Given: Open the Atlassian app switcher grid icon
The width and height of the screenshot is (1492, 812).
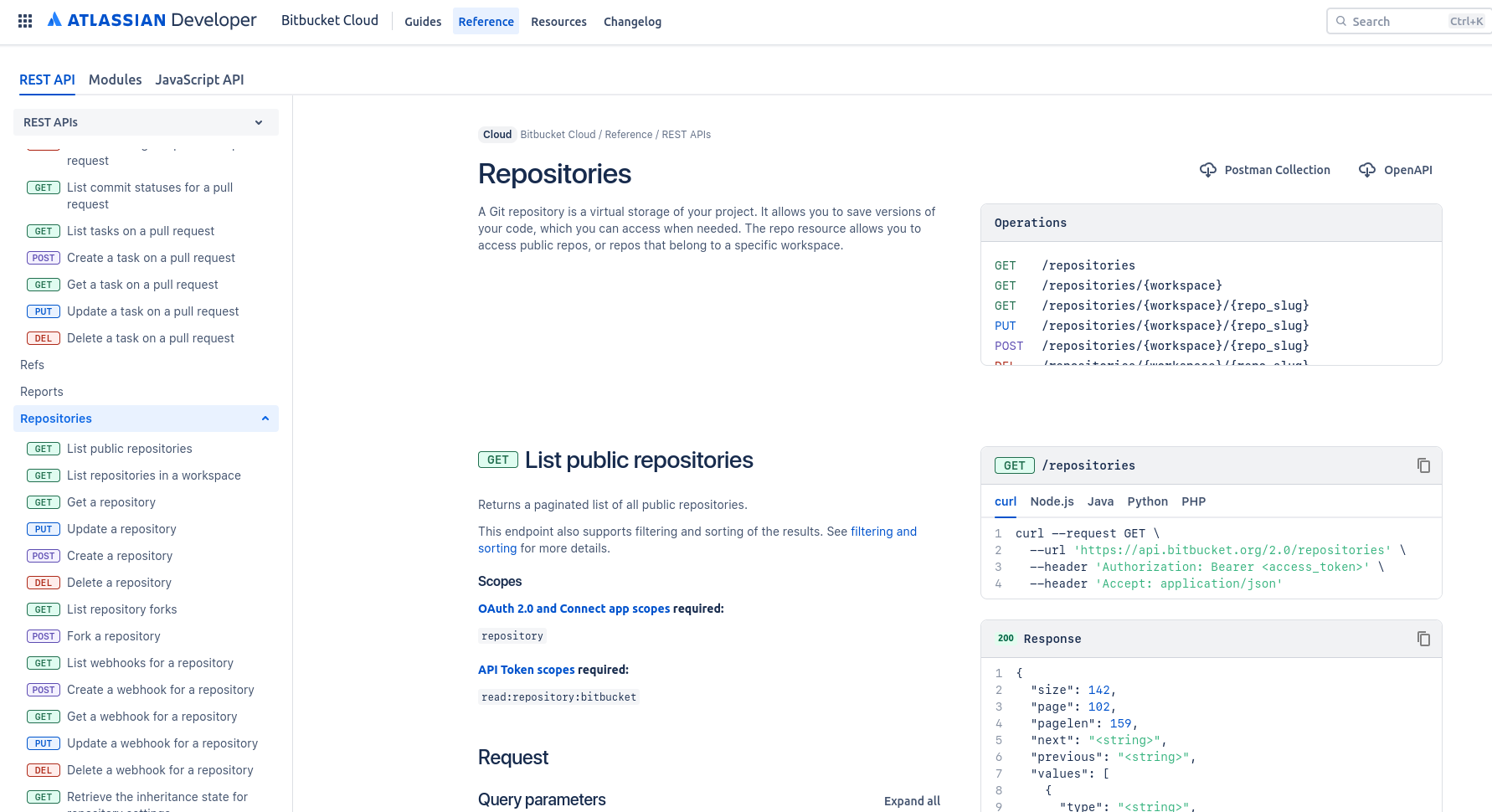Looking at the screenshot, I should tap(25, 21).
